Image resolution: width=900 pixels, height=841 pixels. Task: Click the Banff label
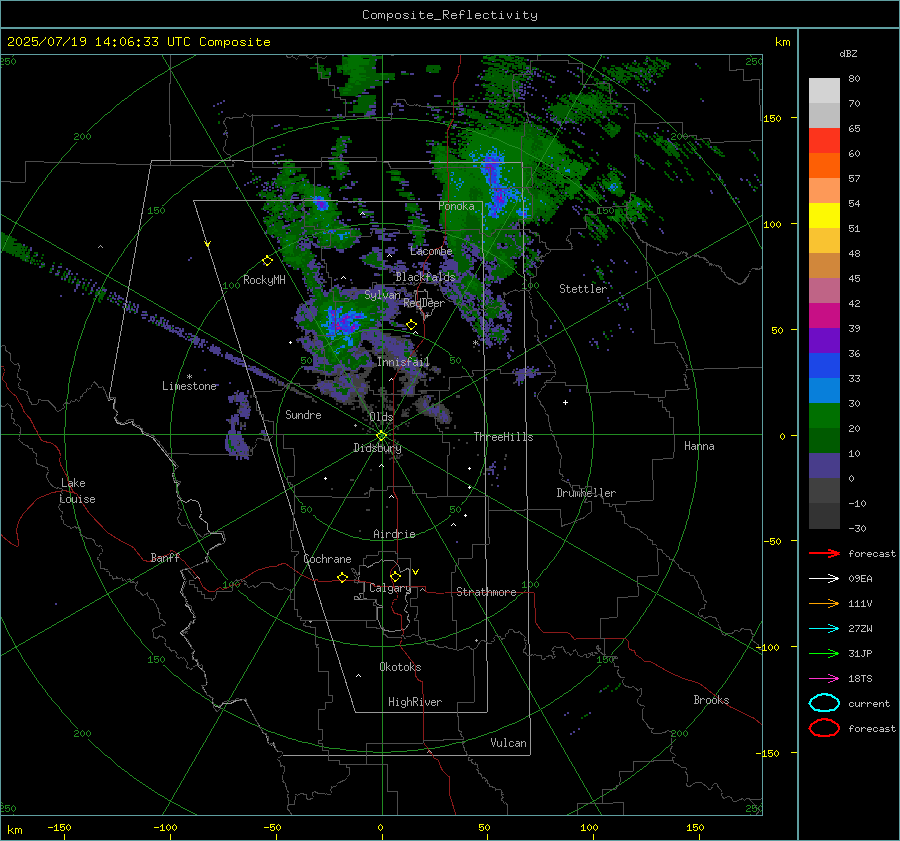(165, 557)
